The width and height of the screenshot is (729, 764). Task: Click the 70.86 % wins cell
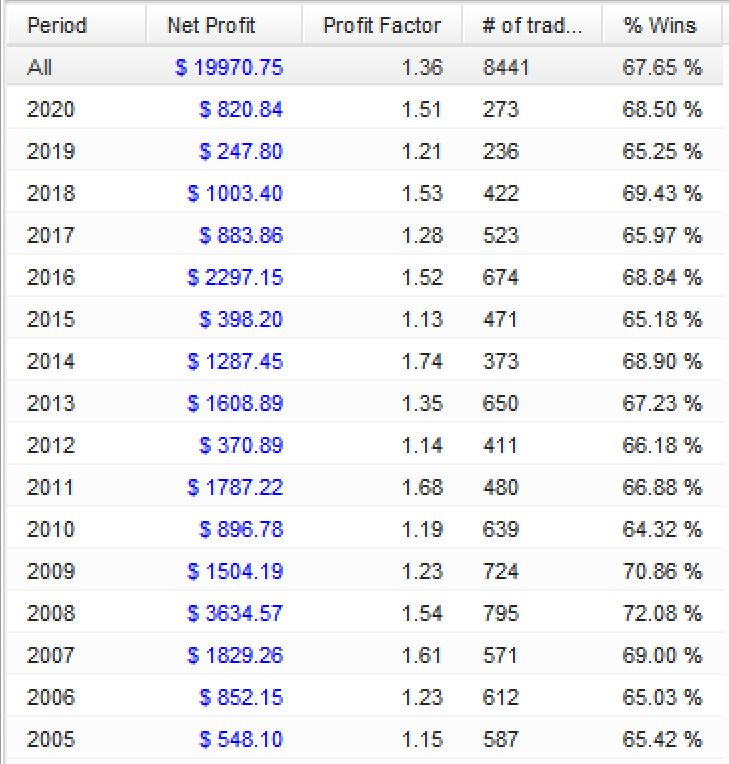(x=662, y=572)
